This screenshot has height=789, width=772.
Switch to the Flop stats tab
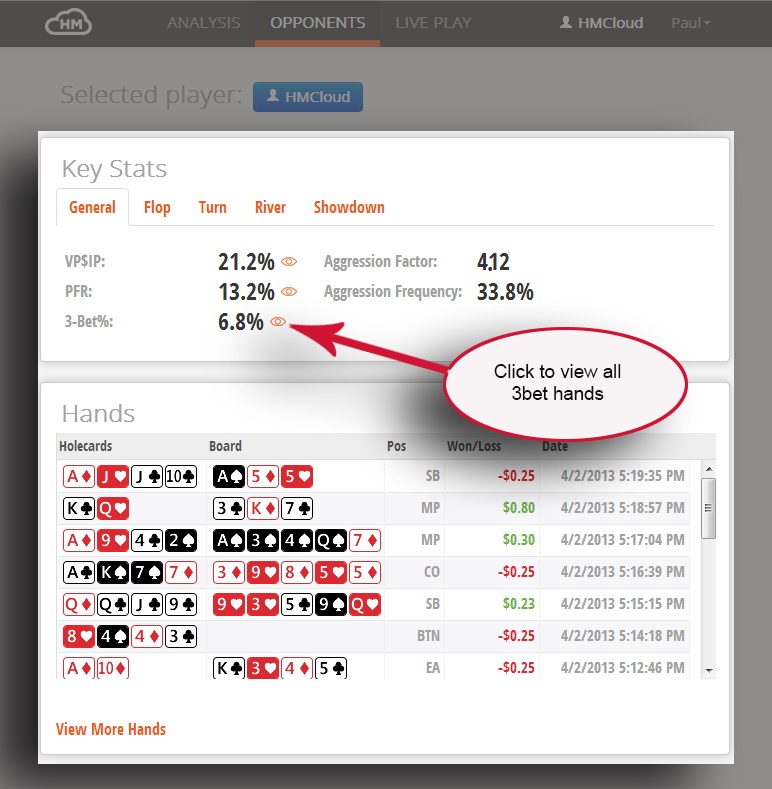click(157, 207)
